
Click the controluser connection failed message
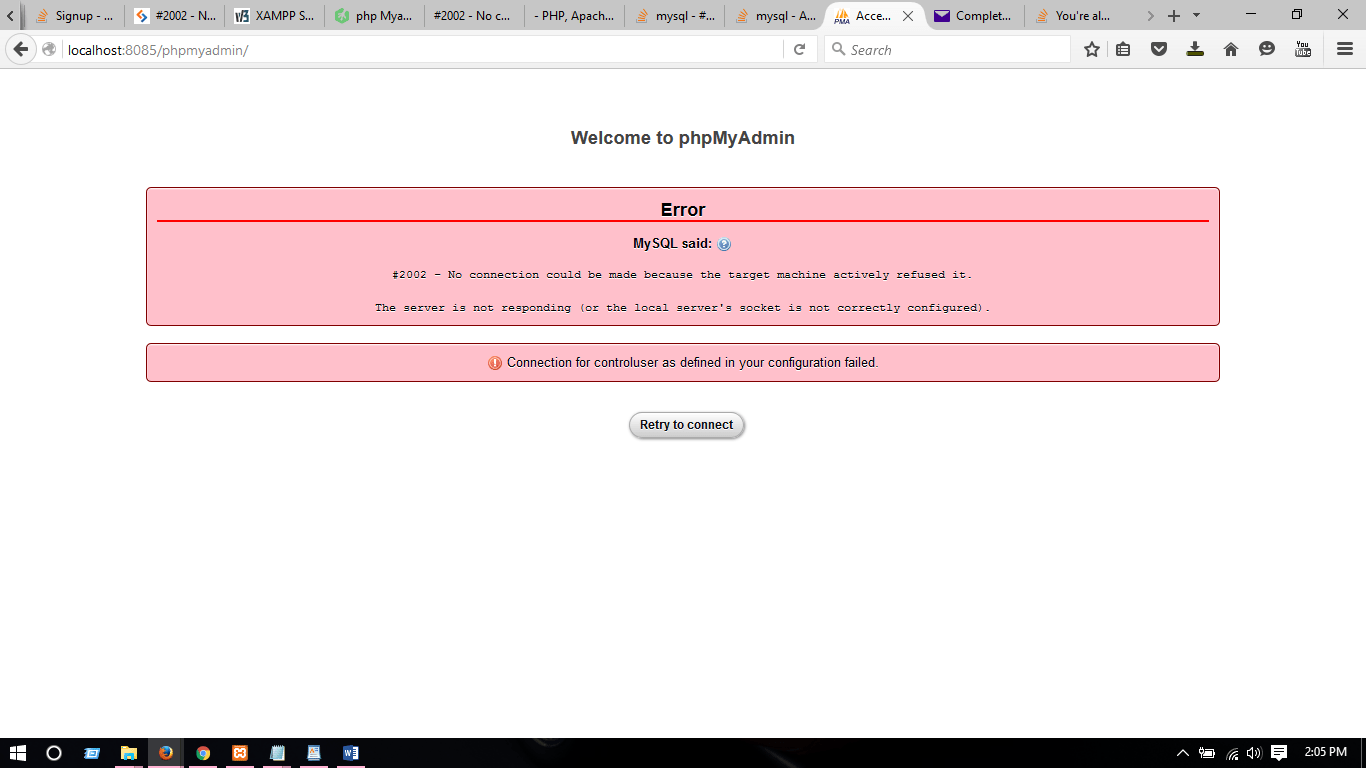683,363
